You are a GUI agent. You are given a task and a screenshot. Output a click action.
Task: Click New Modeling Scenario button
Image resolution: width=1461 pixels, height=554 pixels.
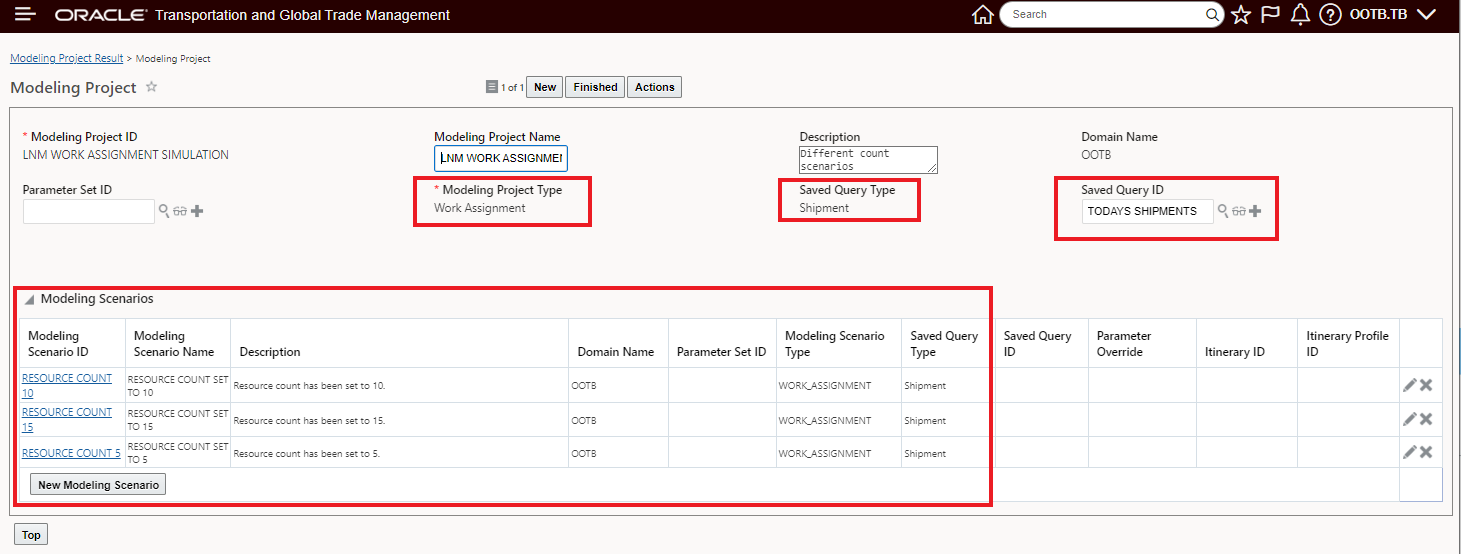(x=98, y=485)
